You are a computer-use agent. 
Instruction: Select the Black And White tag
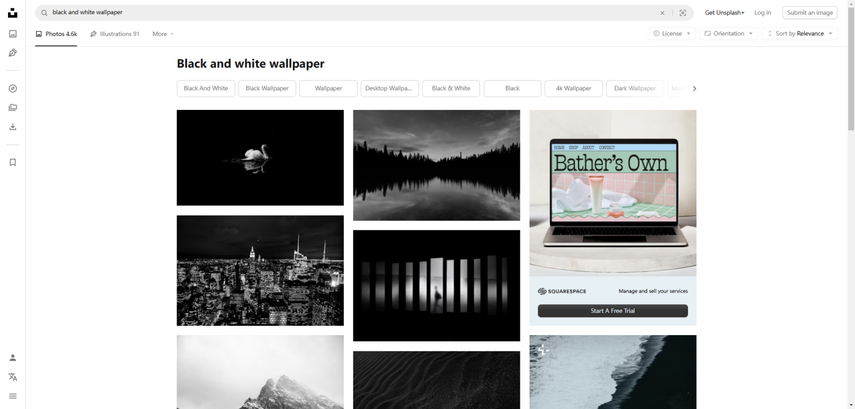coord(206,88)
